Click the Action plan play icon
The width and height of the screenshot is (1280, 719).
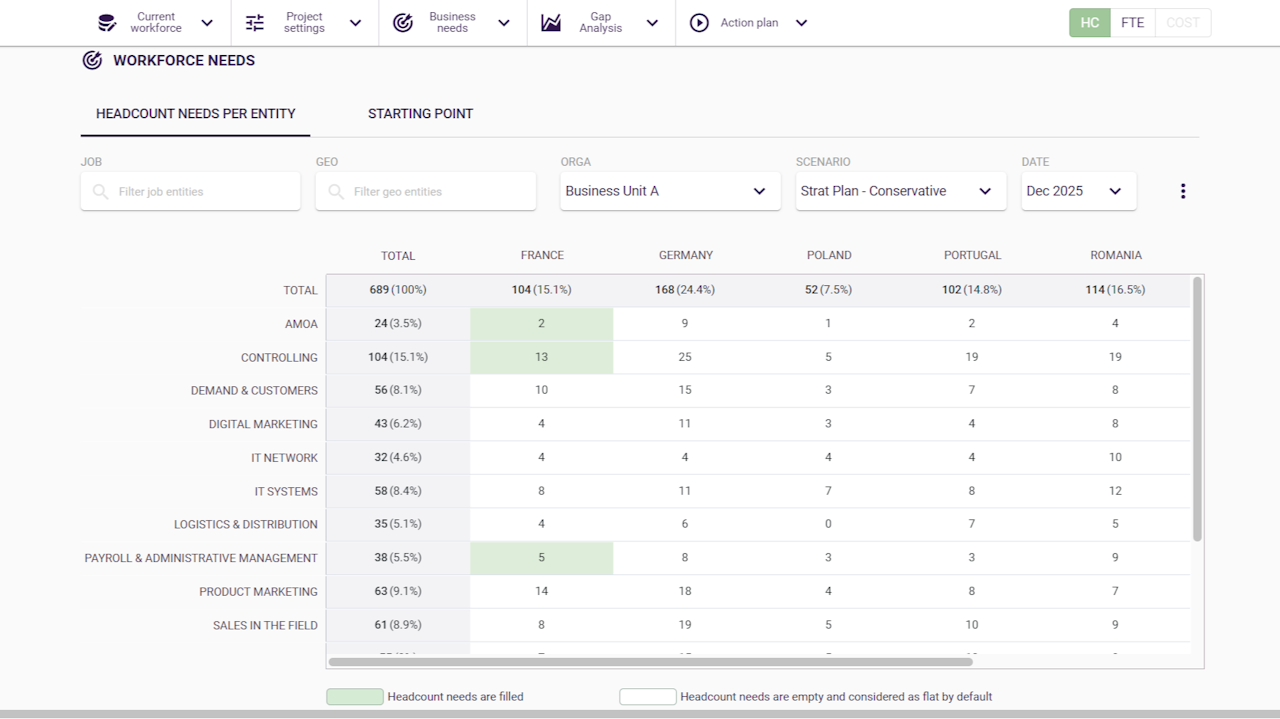point(699,23)
